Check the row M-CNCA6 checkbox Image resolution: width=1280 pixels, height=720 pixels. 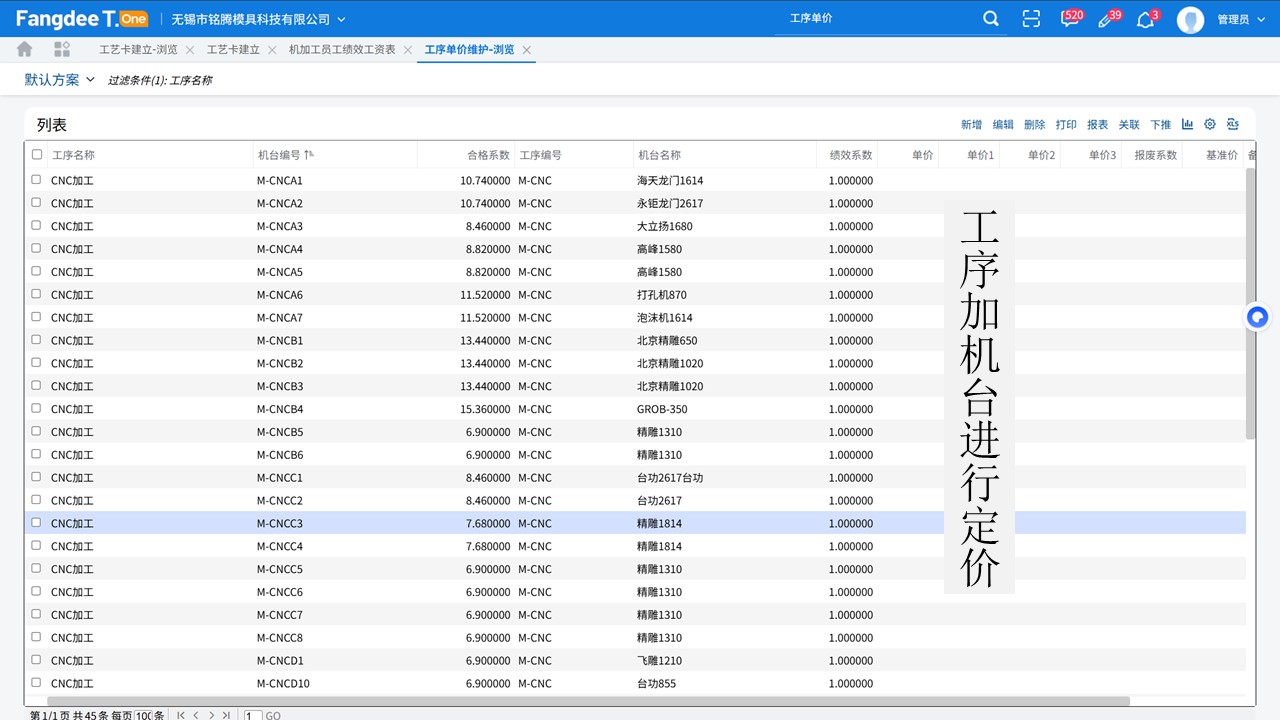pos(37,294)
